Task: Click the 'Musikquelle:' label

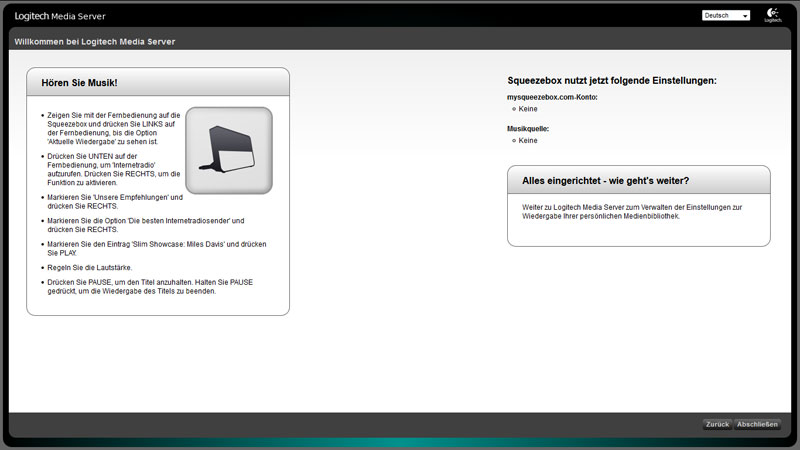Action: (x=528, y=129)
